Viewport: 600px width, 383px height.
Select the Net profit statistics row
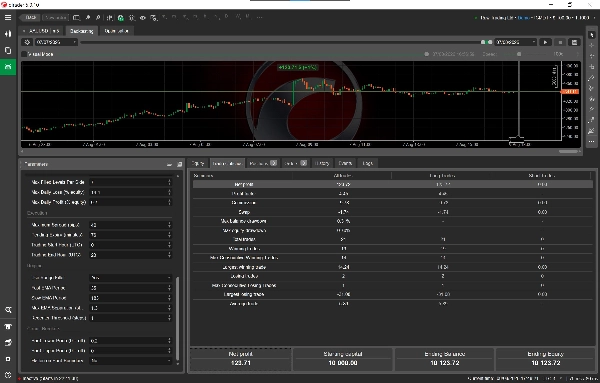point(393,184)
